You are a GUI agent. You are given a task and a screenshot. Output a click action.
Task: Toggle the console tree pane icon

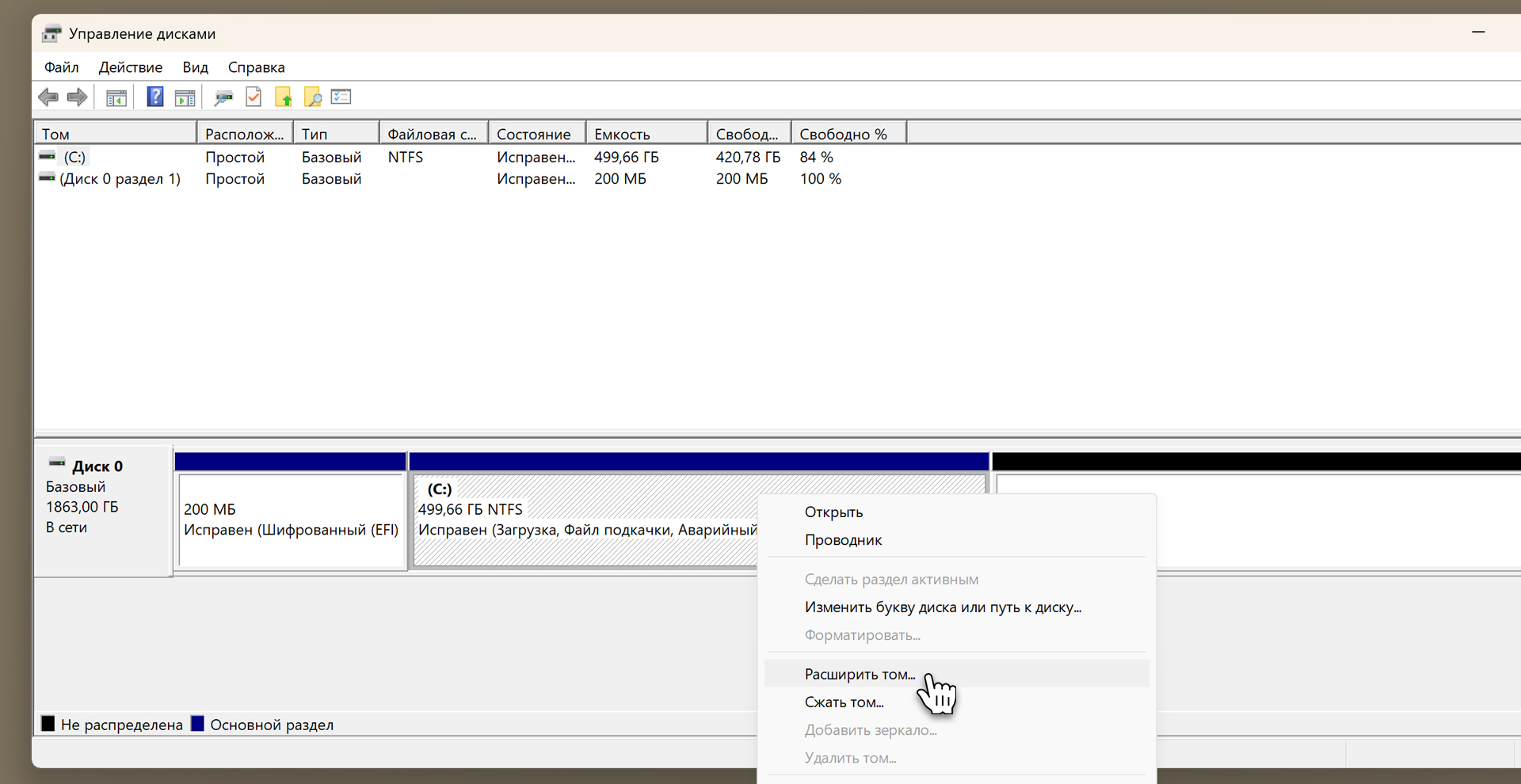tap(116, 98)
